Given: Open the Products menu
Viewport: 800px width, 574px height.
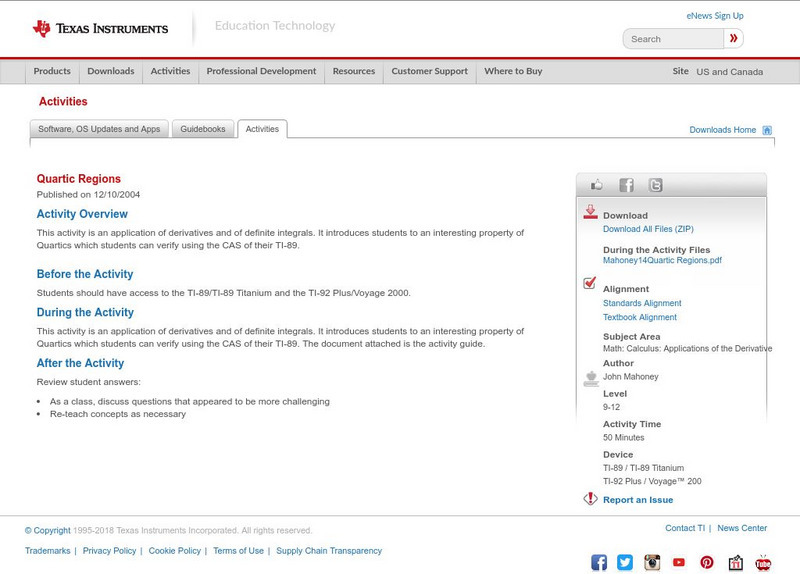Looking at the screenshot, I should pyautogui.click(x=52, y=71).
